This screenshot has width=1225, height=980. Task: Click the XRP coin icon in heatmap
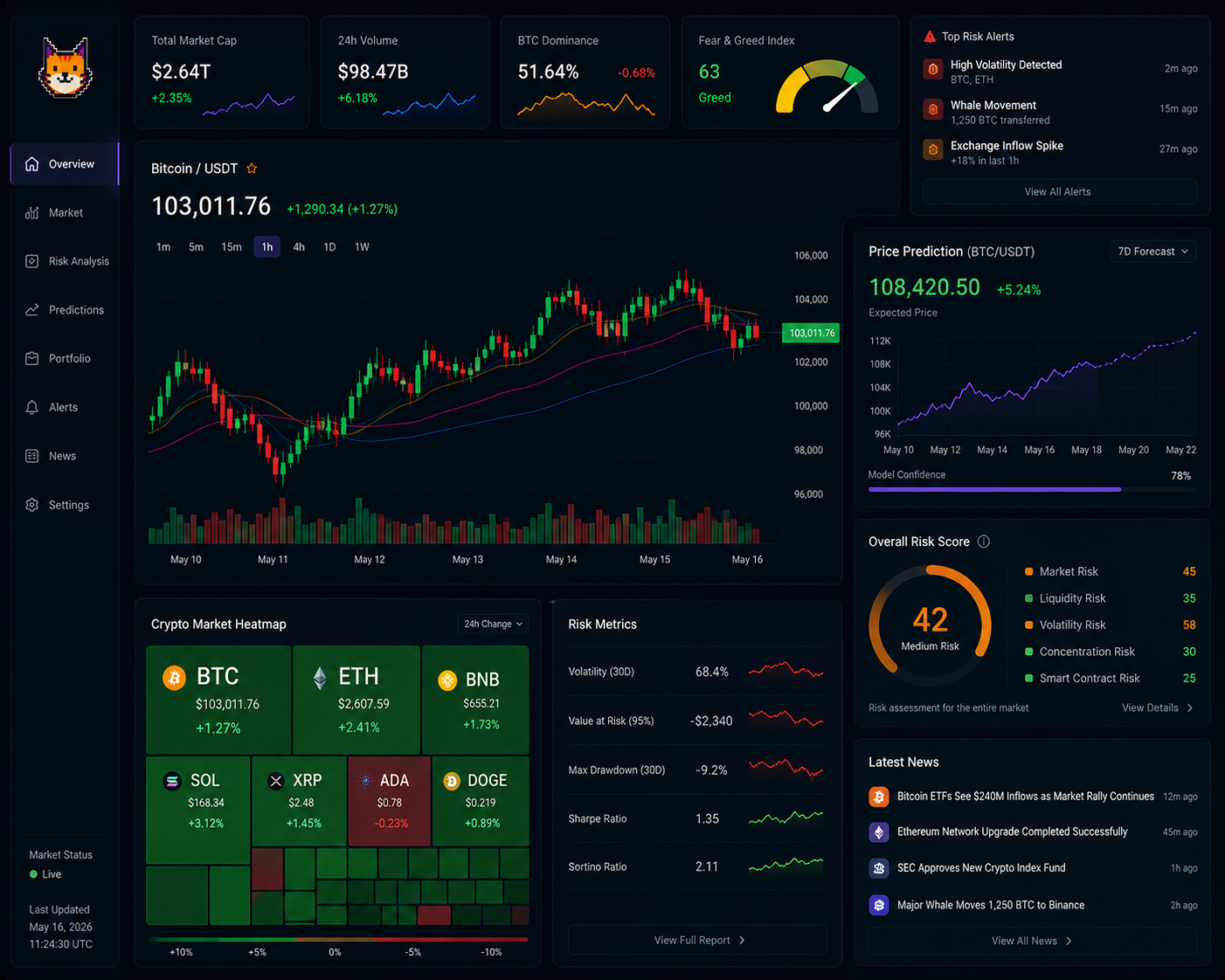click(x=276, y=781)
